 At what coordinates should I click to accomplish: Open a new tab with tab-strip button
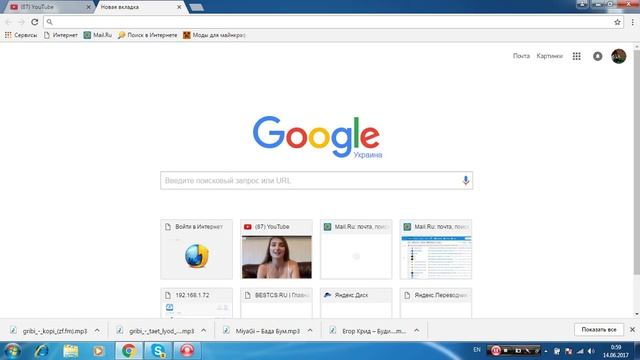[197, 7]
